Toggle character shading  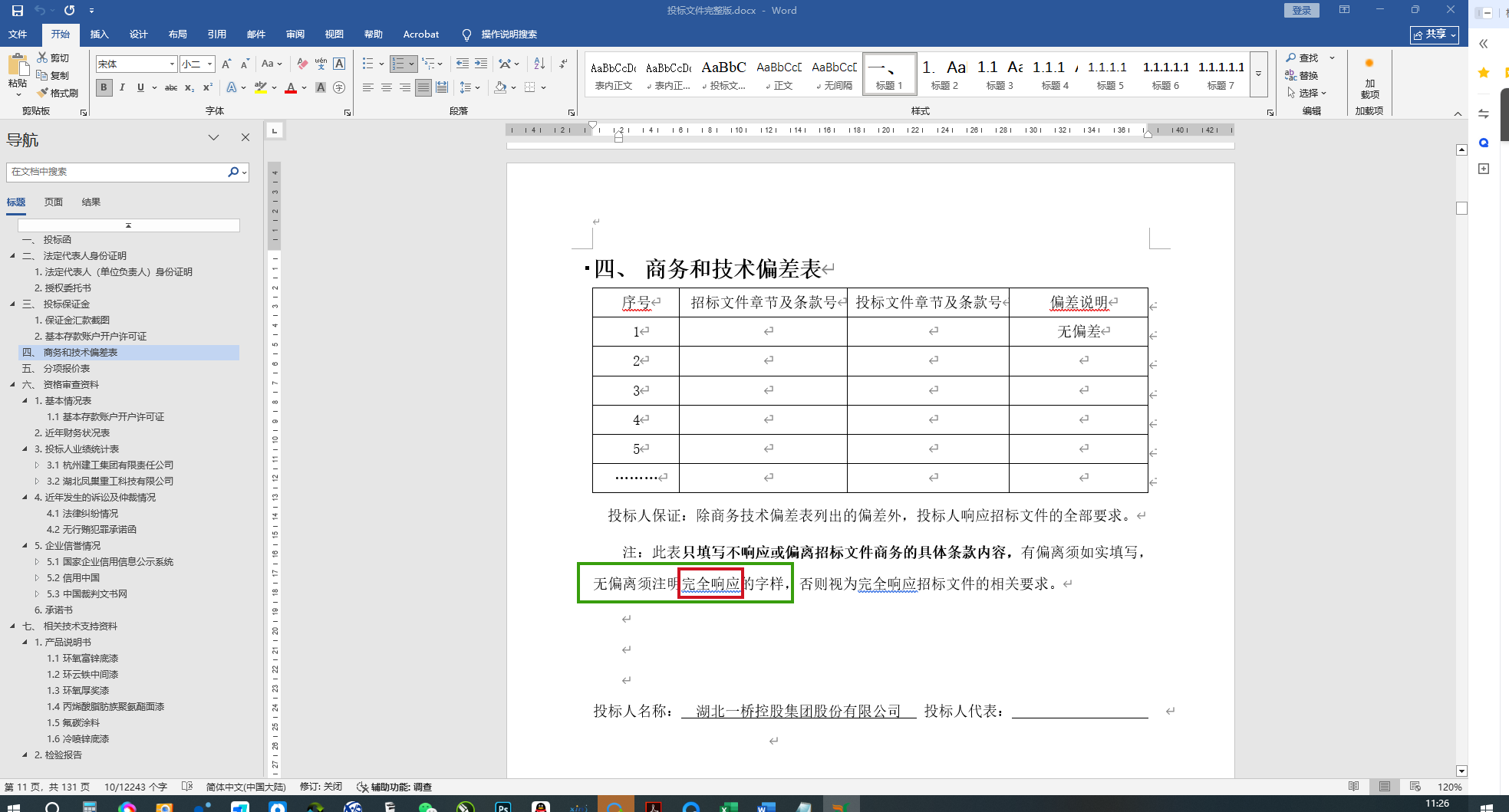[x=321, y=87]
